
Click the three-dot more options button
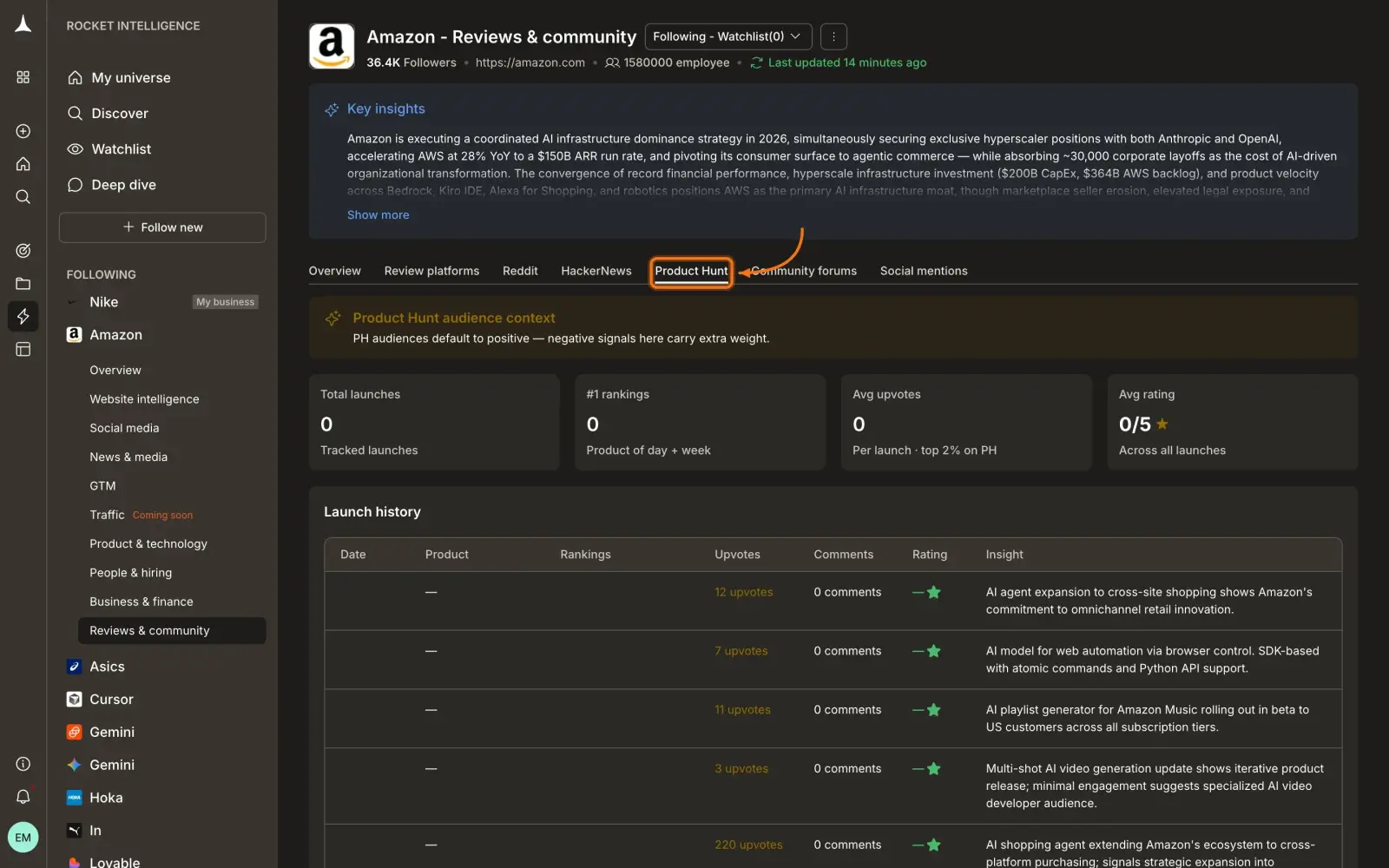(x=833, y=36)
